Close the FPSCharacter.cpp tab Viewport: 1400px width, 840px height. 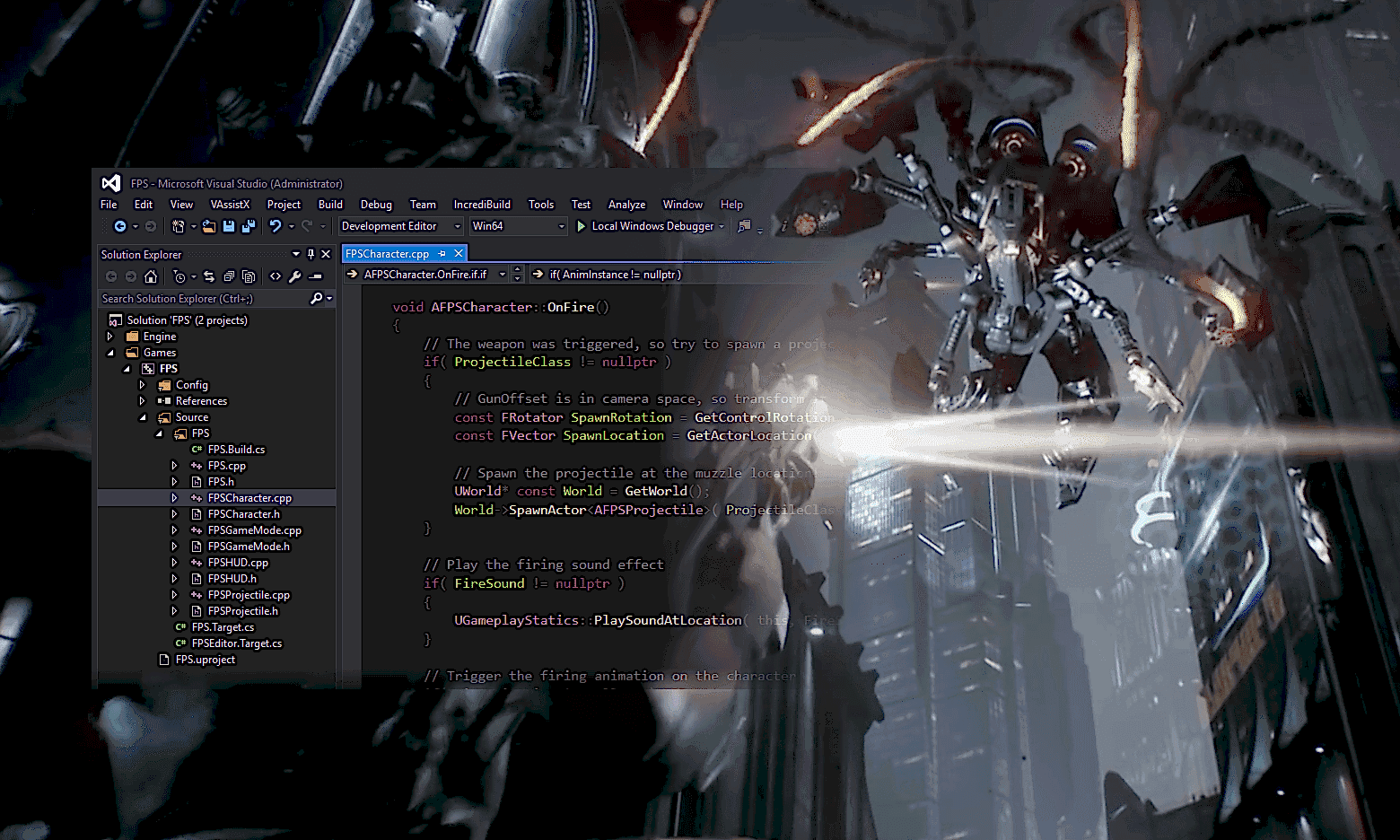pos(459,254)
